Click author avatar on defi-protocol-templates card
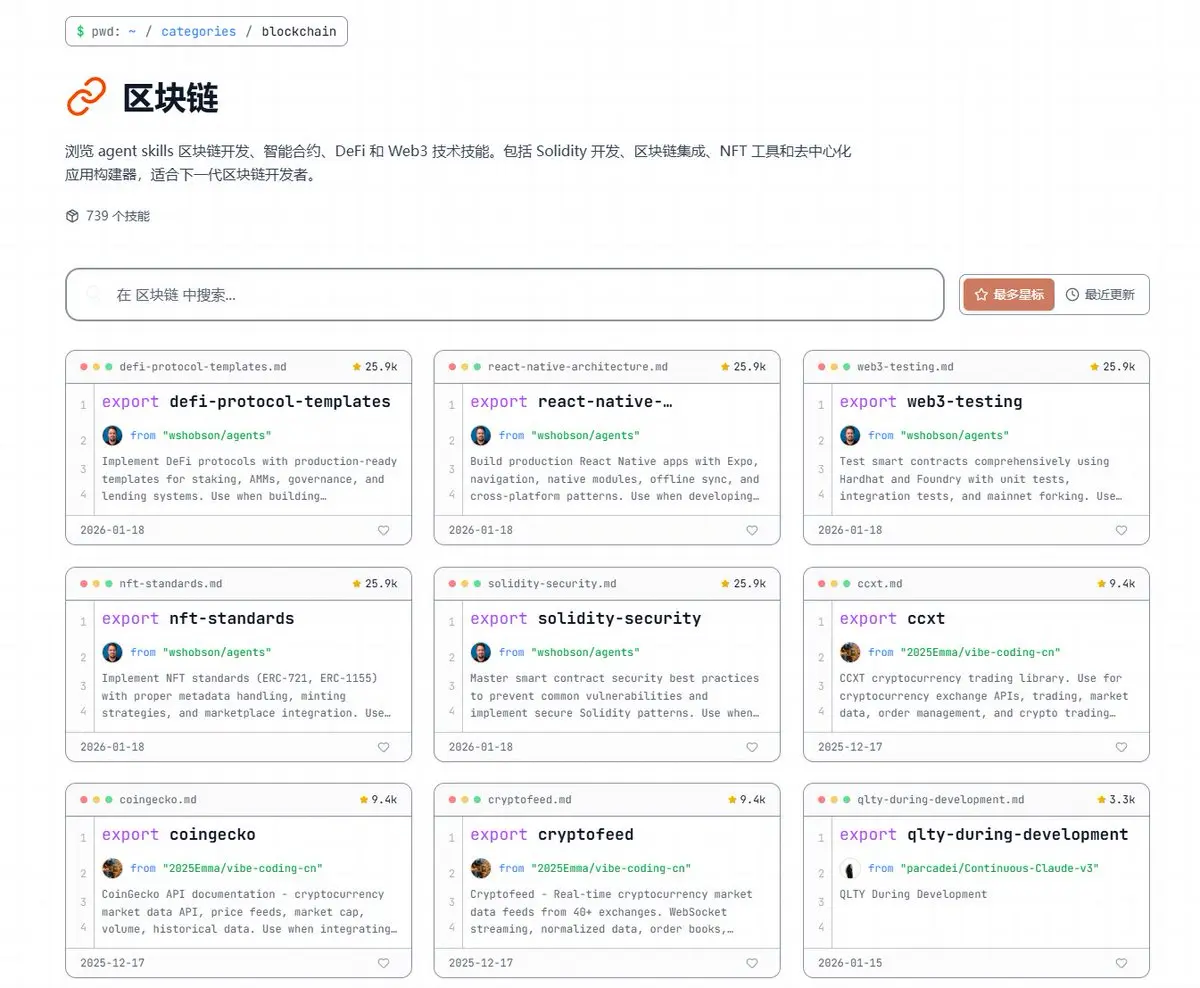1200x988 pixels. [x=112, y=435]
